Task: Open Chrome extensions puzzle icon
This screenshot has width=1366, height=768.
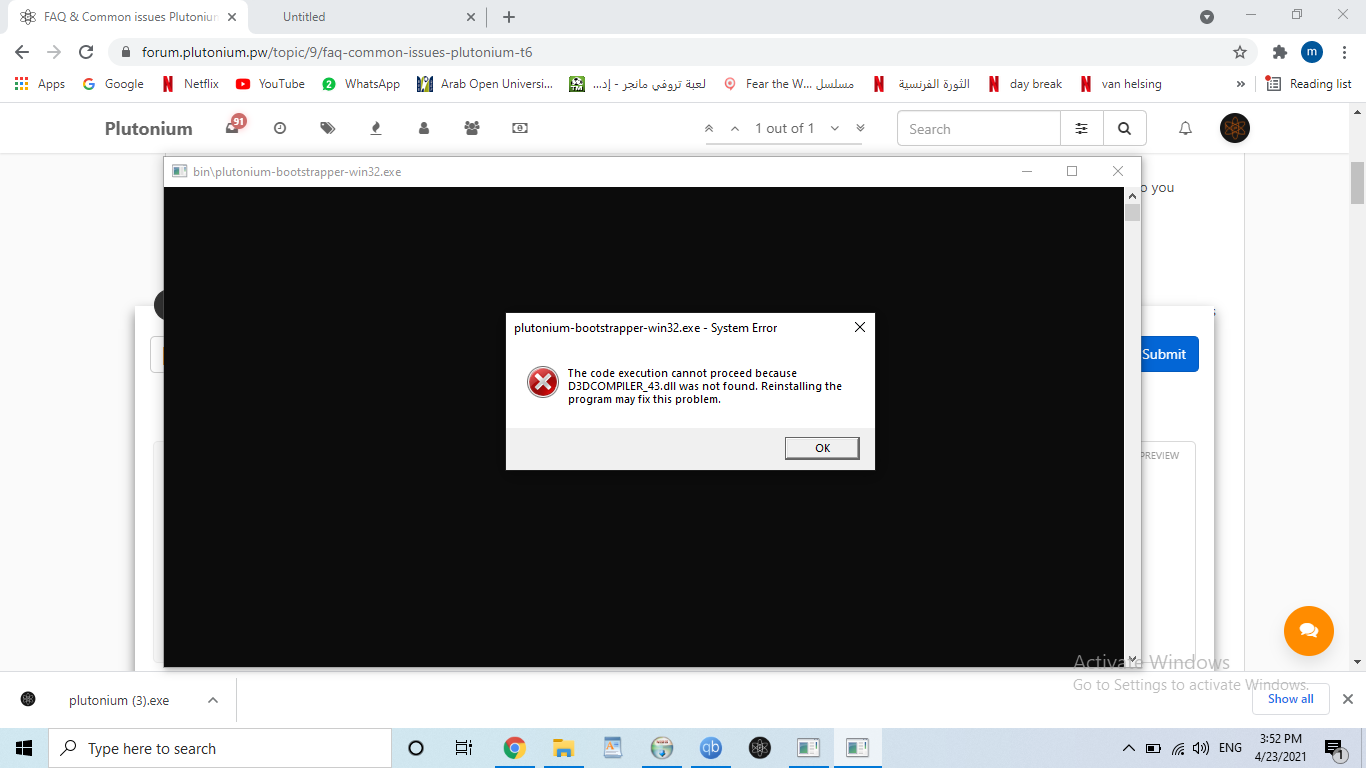Action: [1279, 52]
